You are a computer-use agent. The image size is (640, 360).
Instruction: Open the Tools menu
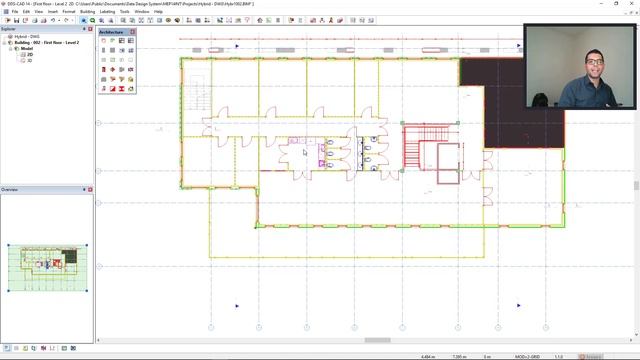(124, 11)
